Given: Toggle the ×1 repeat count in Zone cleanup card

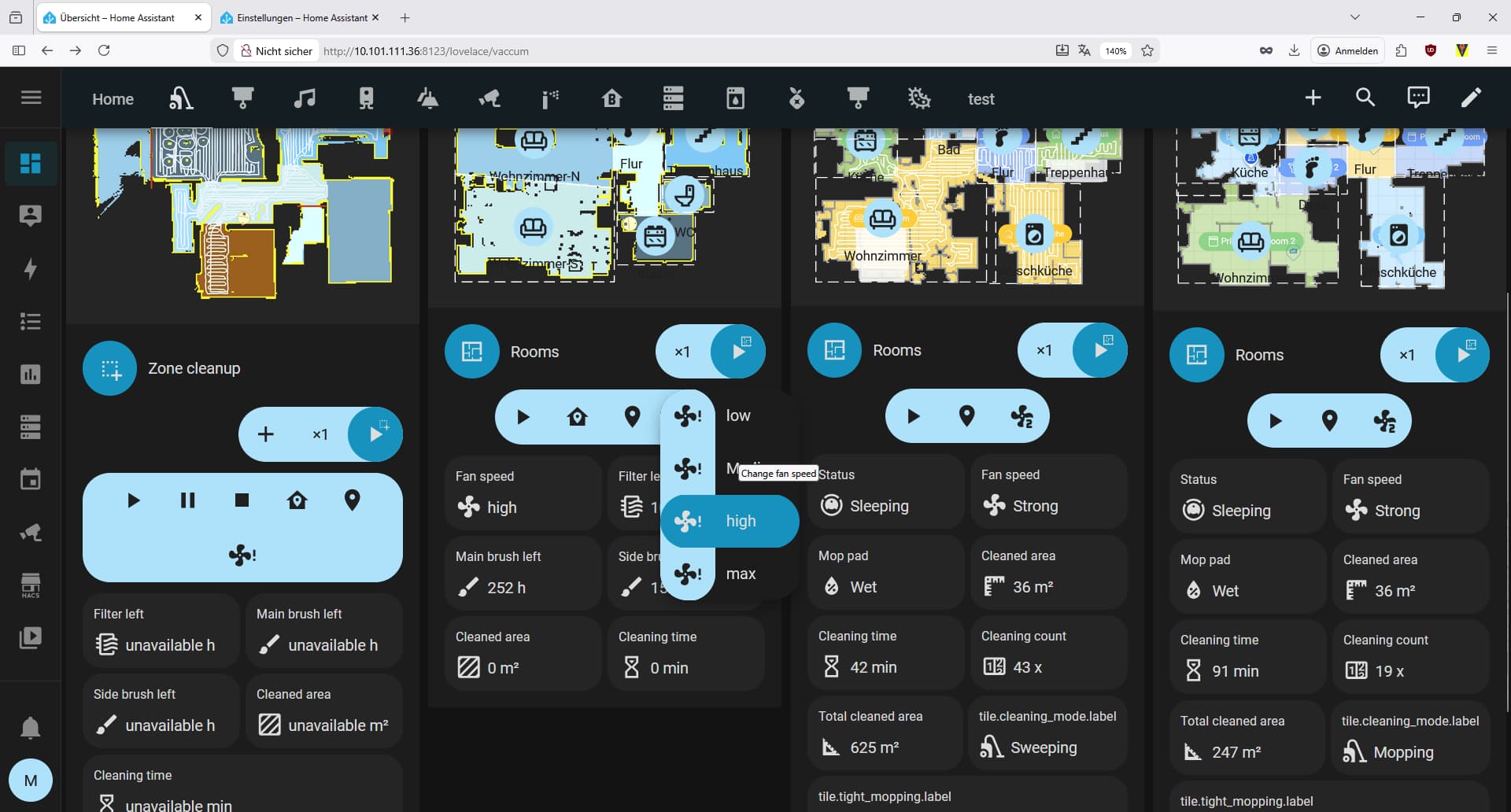Looking at the screenshot, I should [x=320, y=434].
